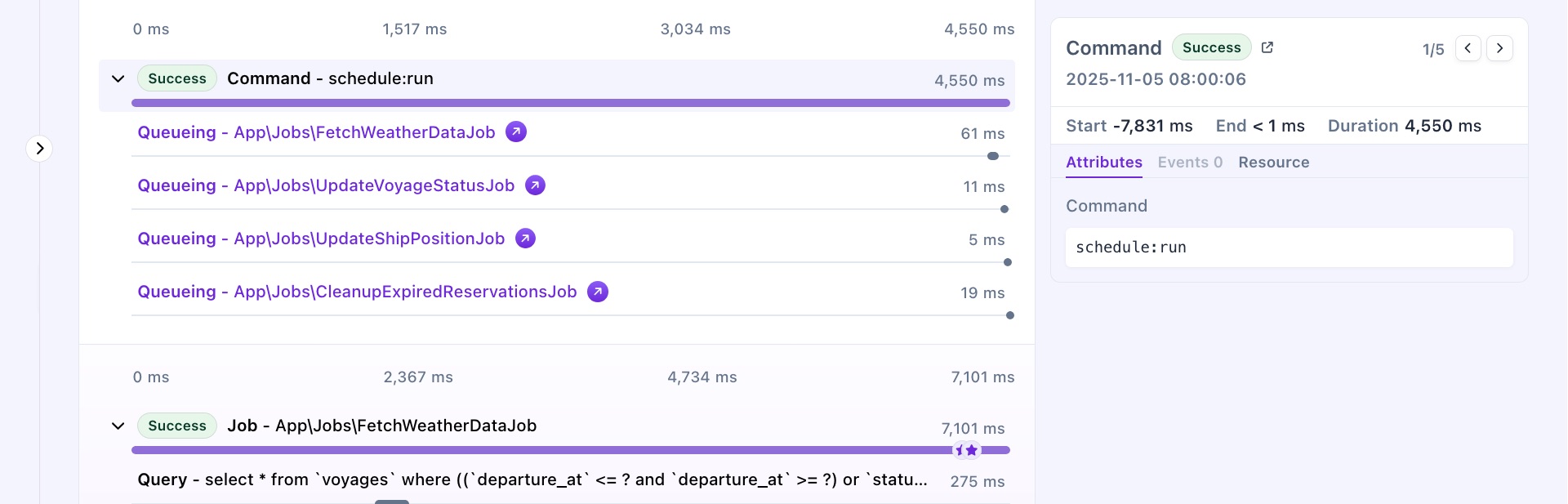Switch to the Attributes tab
1568x504 pixels.
(1103, 163)
